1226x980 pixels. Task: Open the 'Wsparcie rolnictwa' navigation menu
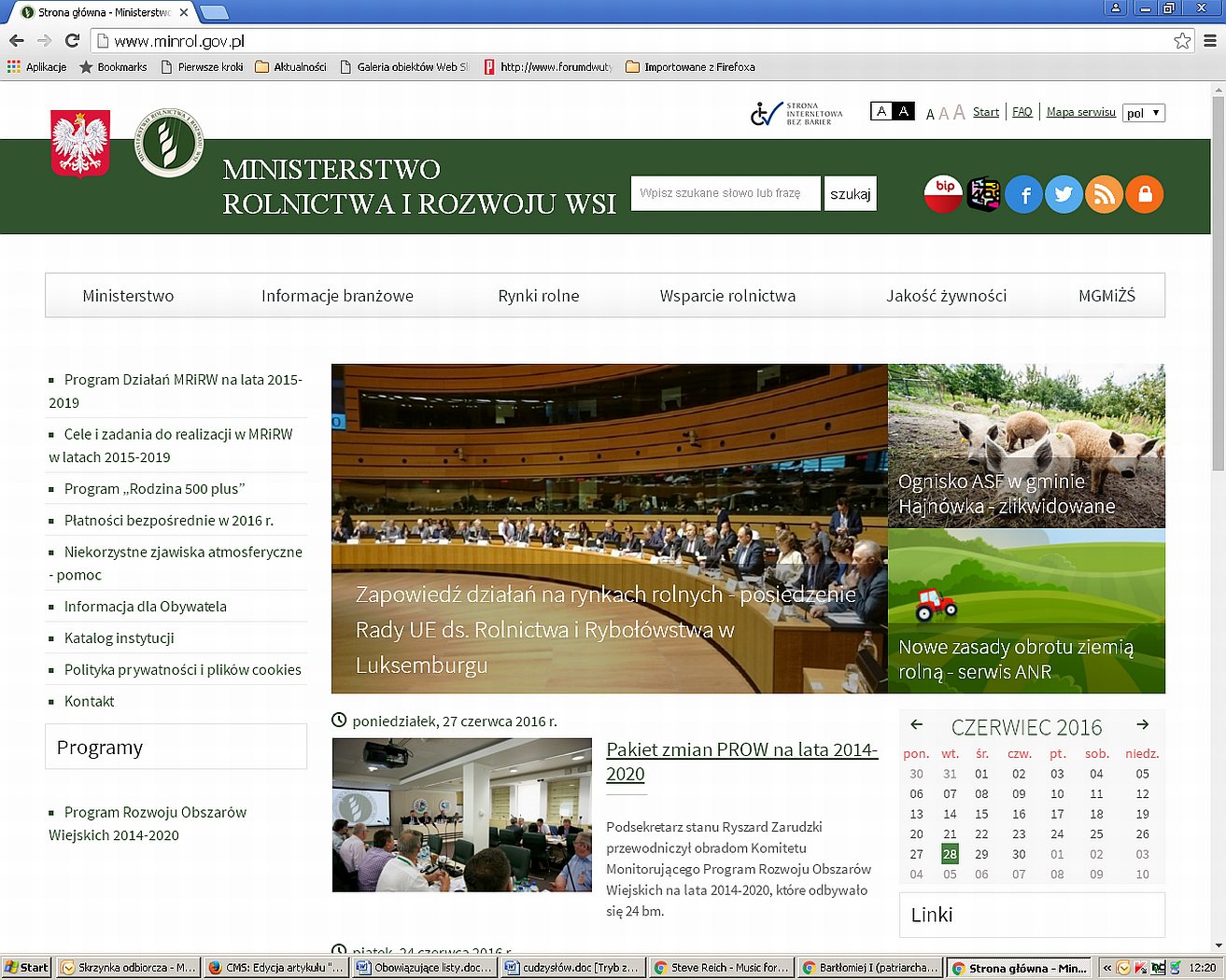[x=727, y=296]
